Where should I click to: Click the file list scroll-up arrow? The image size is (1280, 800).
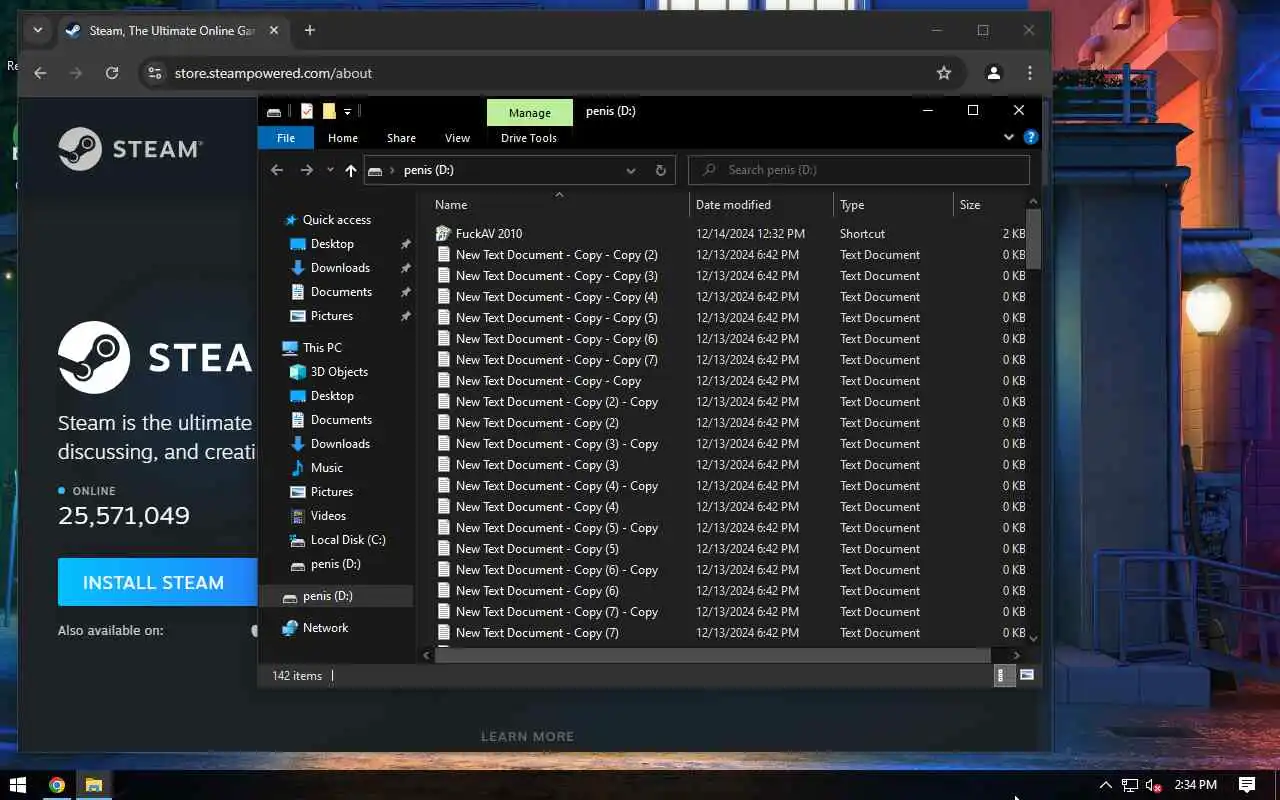[1033, 202]
